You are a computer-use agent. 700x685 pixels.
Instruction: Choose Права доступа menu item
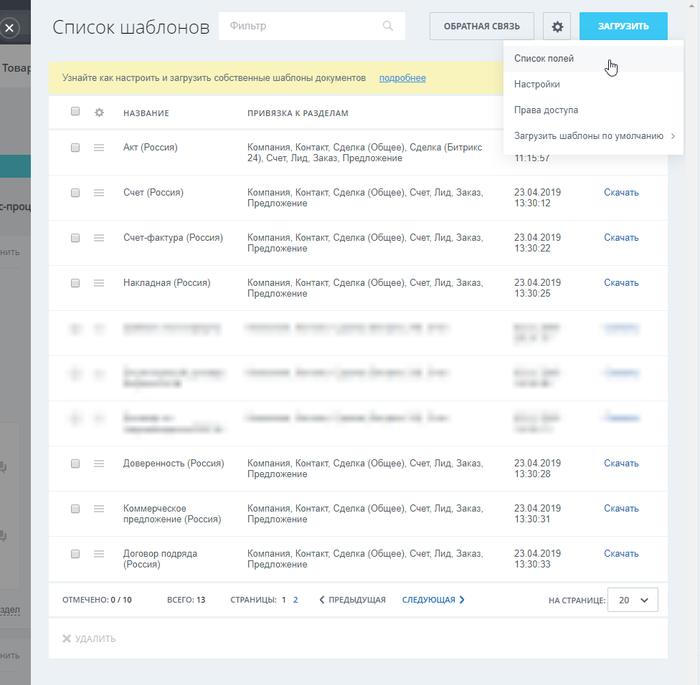(x=546, y=110)
